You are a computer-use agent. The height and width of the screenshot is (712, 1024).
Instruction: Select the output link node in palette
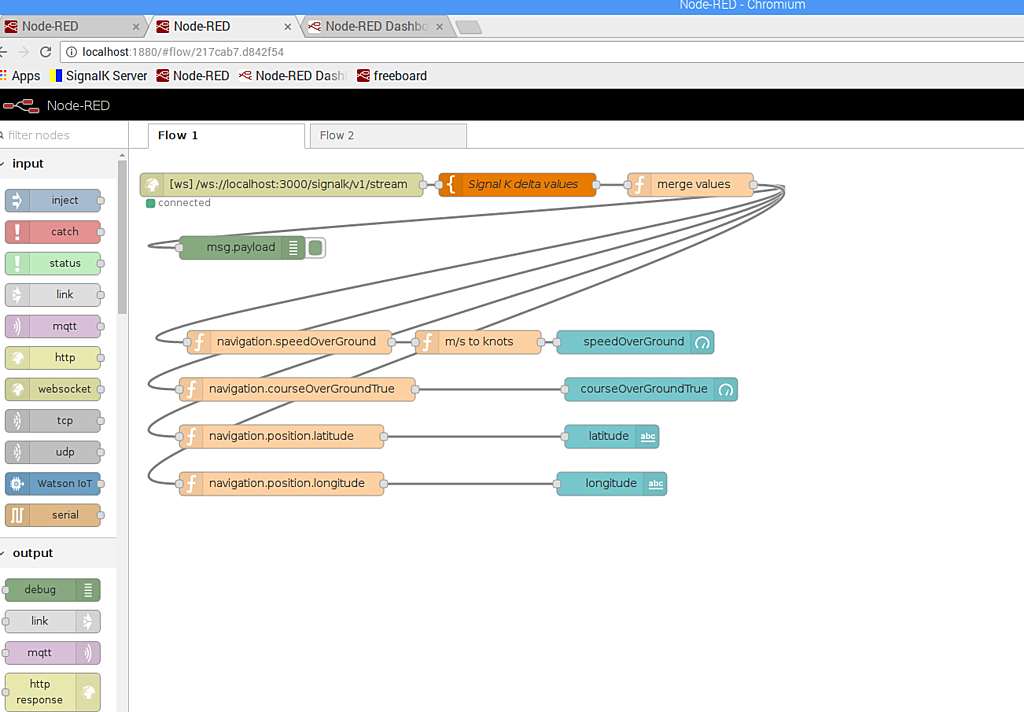point(53,621)
